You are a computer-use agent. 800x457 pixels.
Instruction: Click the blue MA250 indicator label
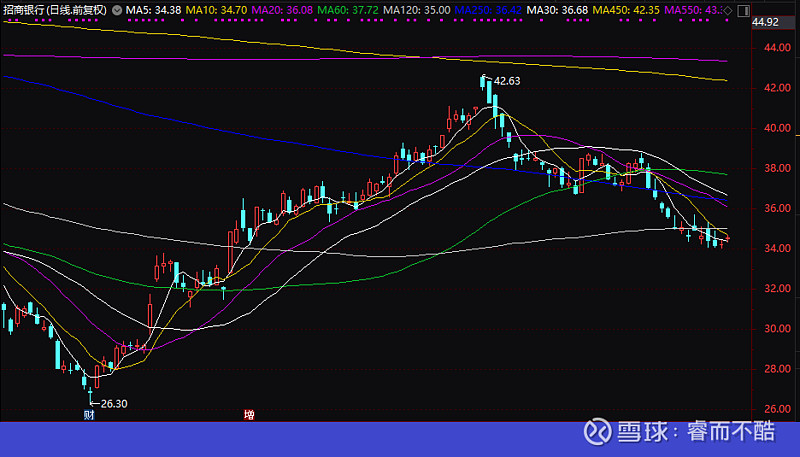tap(488, 10)
